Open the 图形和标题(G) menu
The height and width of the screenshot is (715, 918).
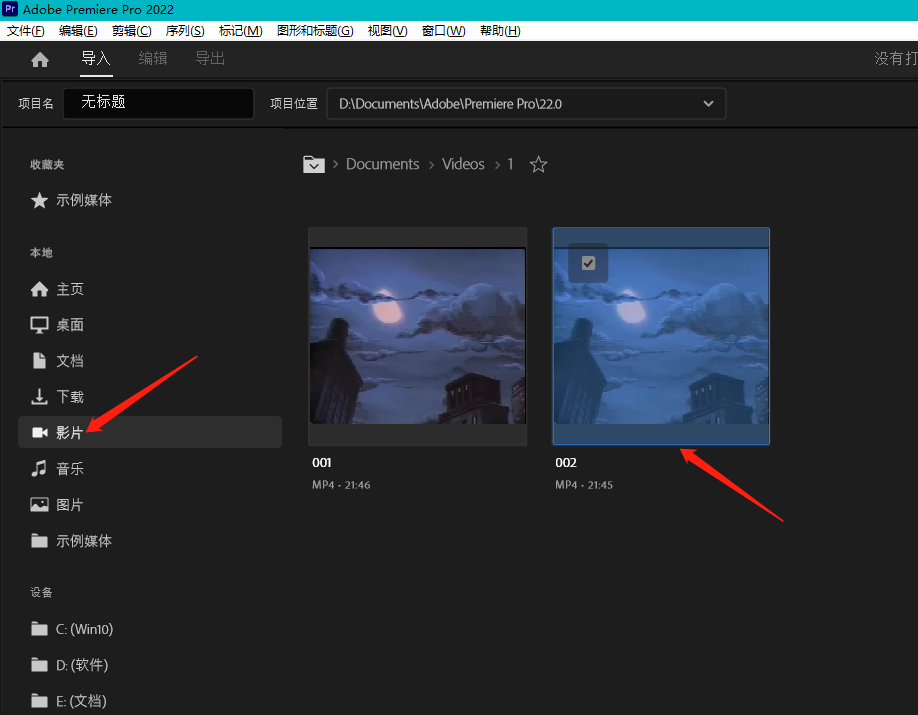[x=315, y=31]
